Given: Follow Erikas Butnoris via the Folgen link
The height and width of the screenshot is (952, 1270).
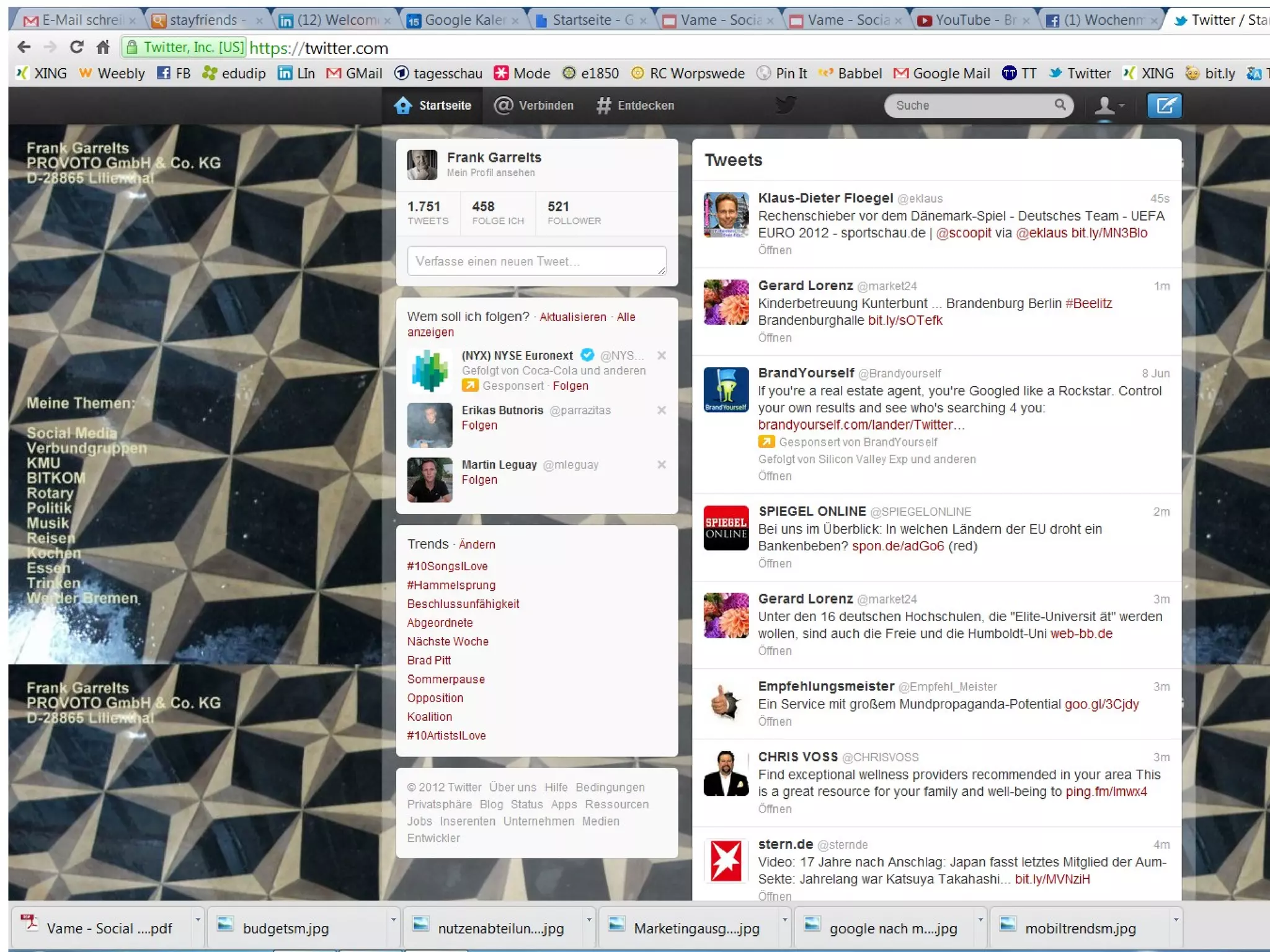Looking at the screenshot, I should pyautogui.click(x=479, y=425).
